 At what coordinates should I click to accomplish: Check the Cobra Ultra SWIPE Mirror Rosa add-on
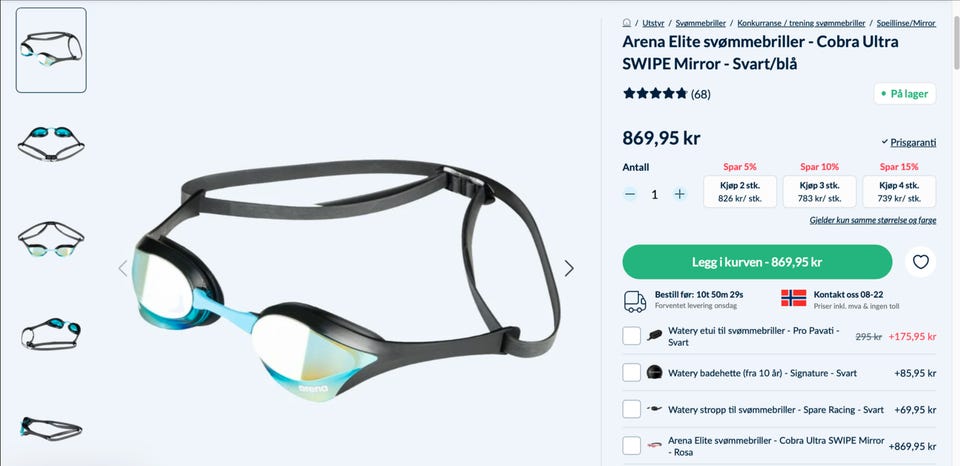(x=631, y=446)
